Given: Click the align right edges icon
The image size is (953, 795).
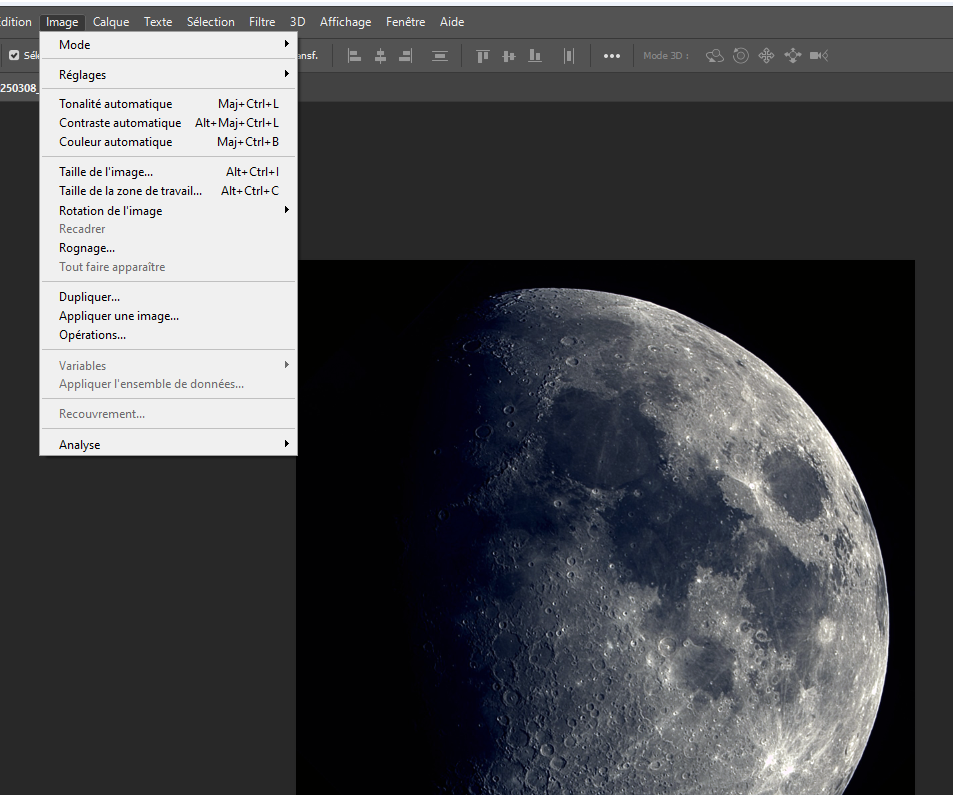Looking at the screenshot, I should [405, 56].
